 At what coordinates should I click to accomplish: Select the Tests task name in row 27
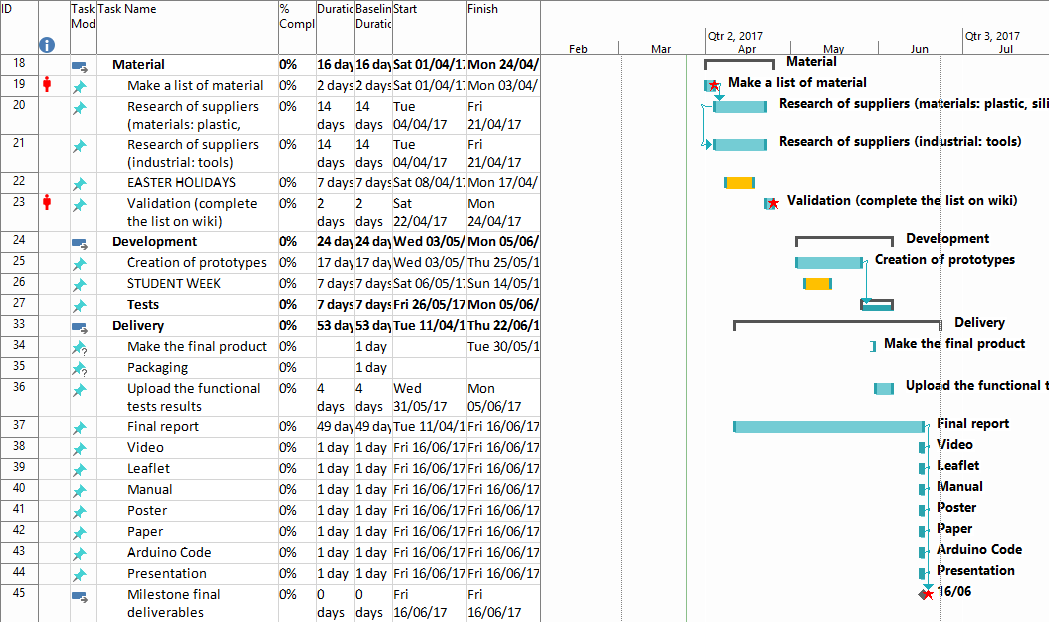[x=143, y=305]
